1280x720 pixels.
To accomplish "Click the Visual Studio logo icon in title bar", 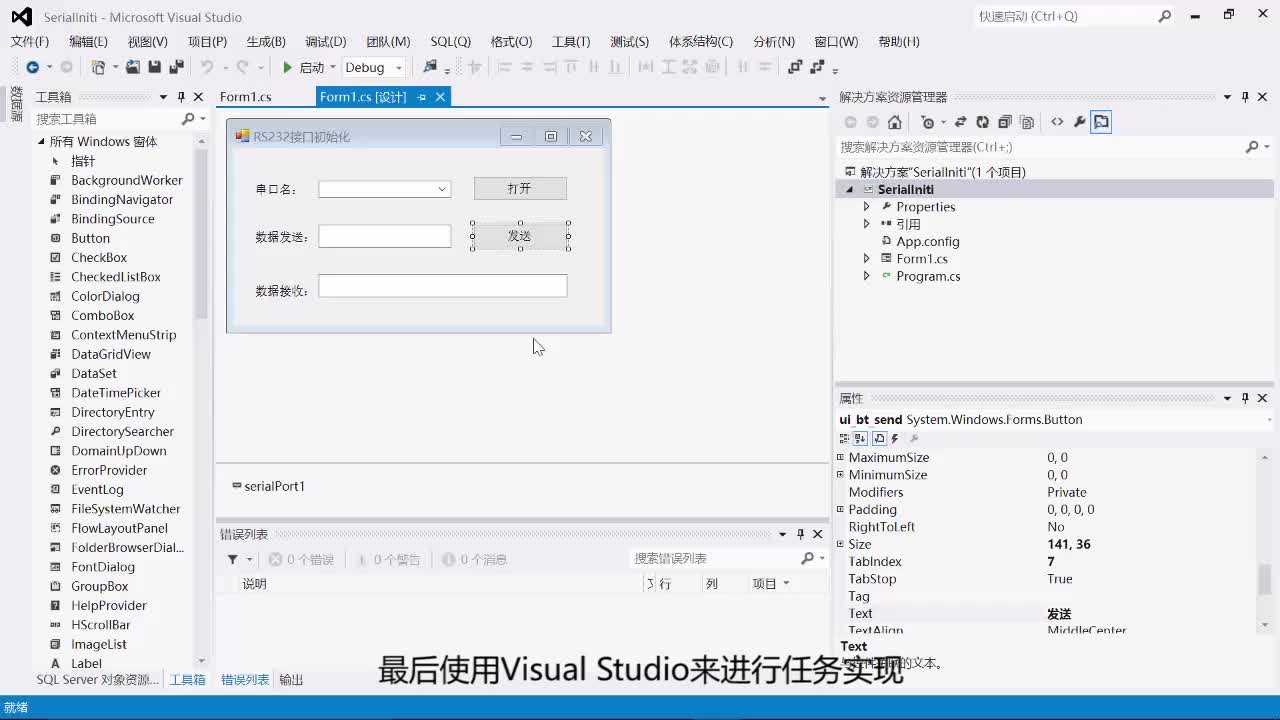I will click(x=21, y=17).
